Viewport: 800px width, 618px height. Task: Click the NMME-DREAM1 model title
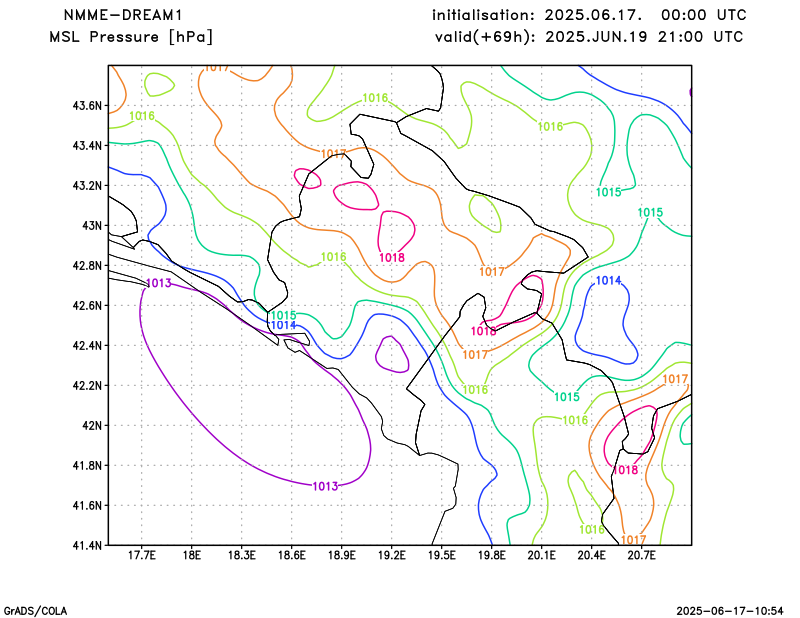(x=122, y=15)
